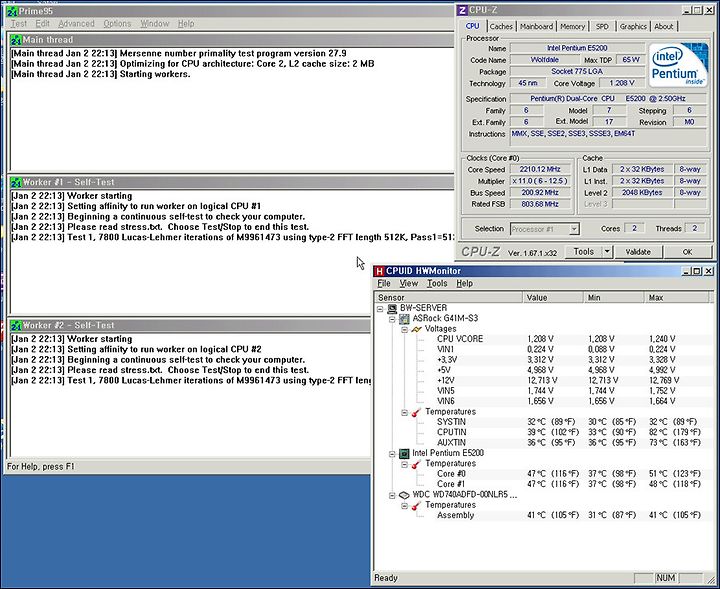
Task: Click the Intel Pentium inside logo
Action: tap(677, 64)
